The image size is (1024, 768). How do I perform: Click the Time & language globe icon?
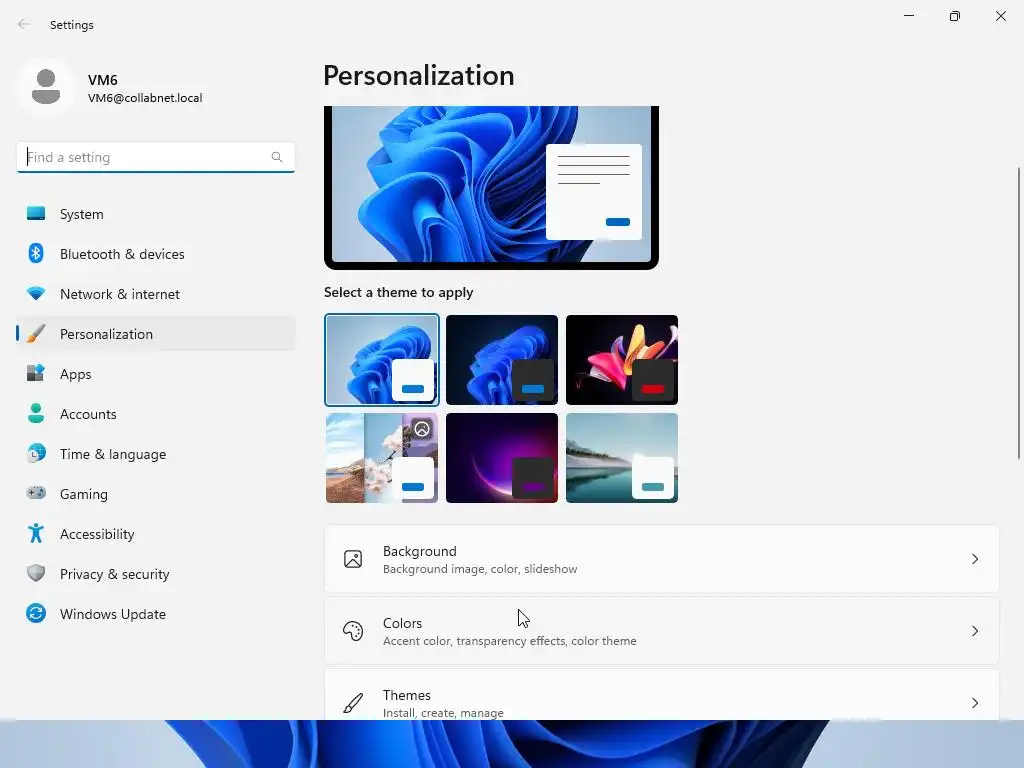tap(36, 453)
